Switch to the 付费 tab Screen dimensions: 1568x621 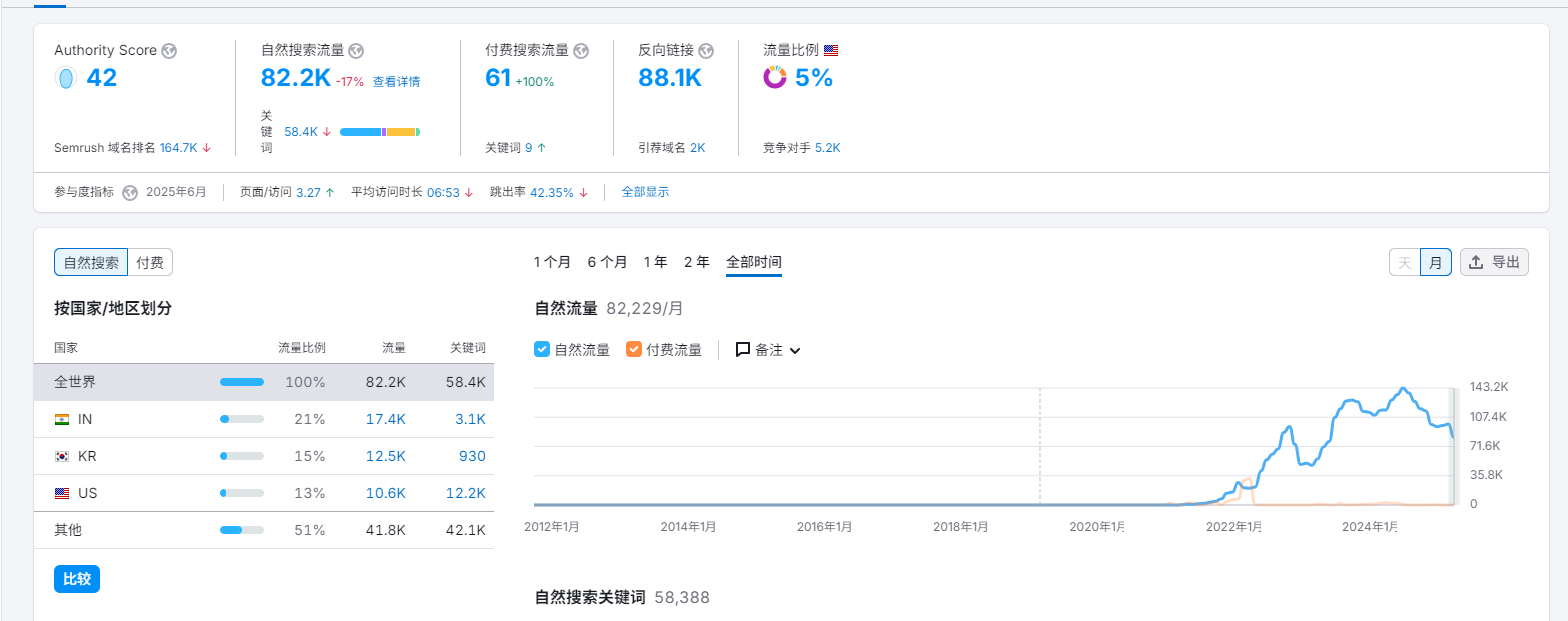pyautogui.click(x=150, y=263)
